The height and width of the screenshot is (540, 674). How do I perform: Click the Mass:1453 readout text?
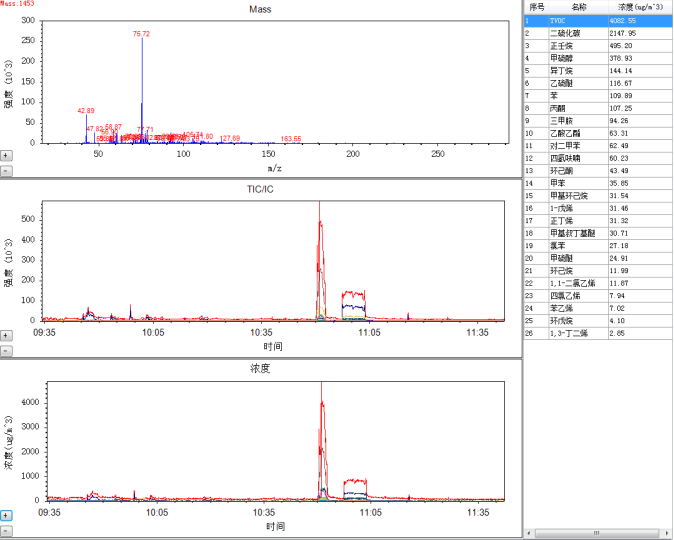[17, 3]
